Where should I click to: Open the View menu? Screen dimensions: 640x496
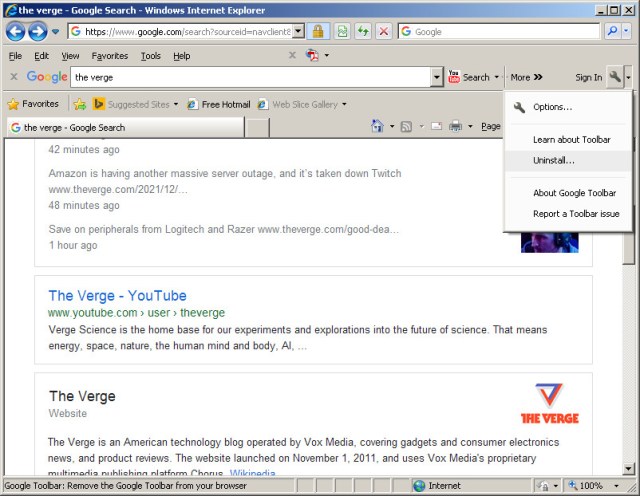coord(70,56)
